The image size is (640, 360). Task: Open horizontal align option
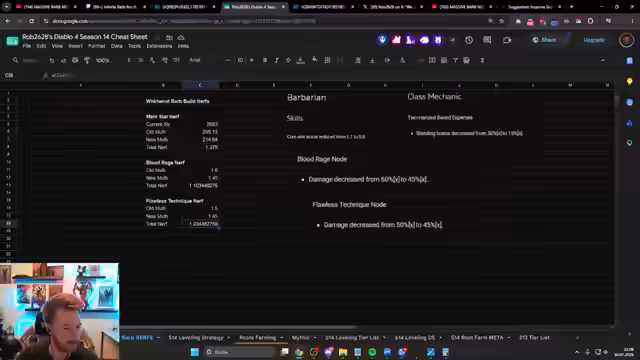358,60
